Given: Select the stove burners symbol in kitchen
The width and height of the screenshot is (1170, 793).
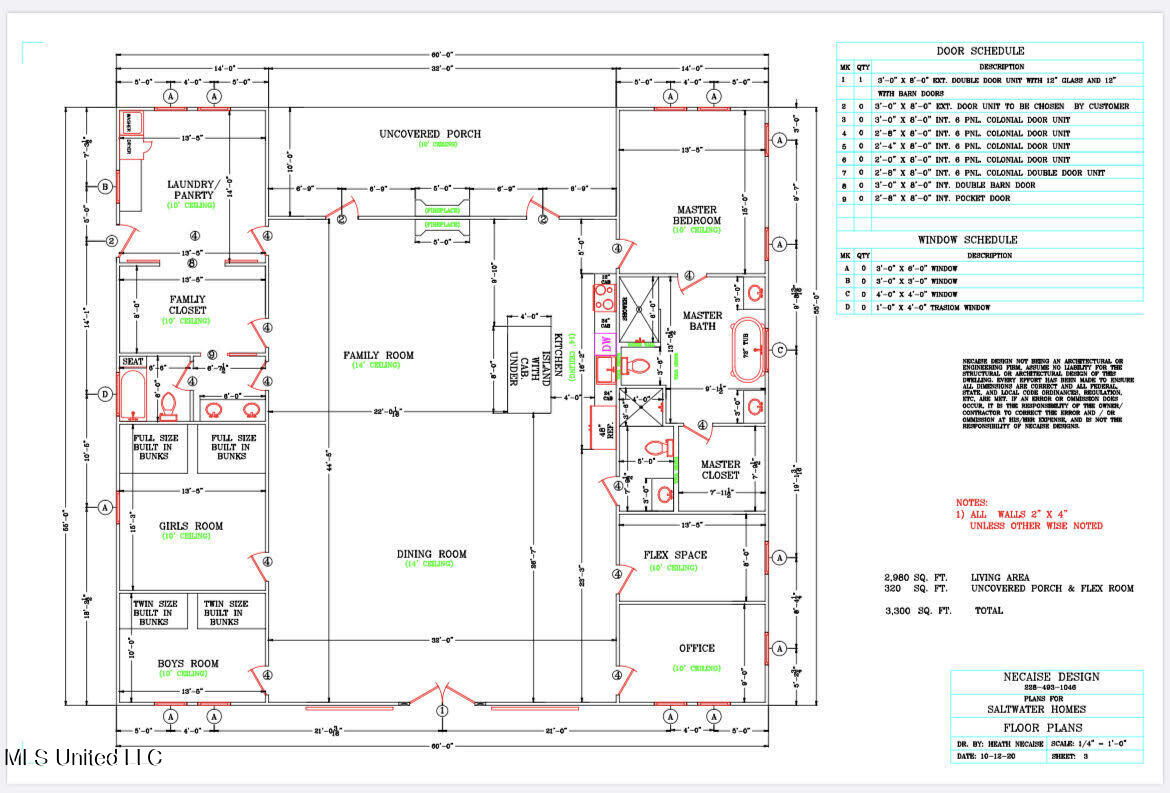Looking at the screenshot, I should coord(604,297).
